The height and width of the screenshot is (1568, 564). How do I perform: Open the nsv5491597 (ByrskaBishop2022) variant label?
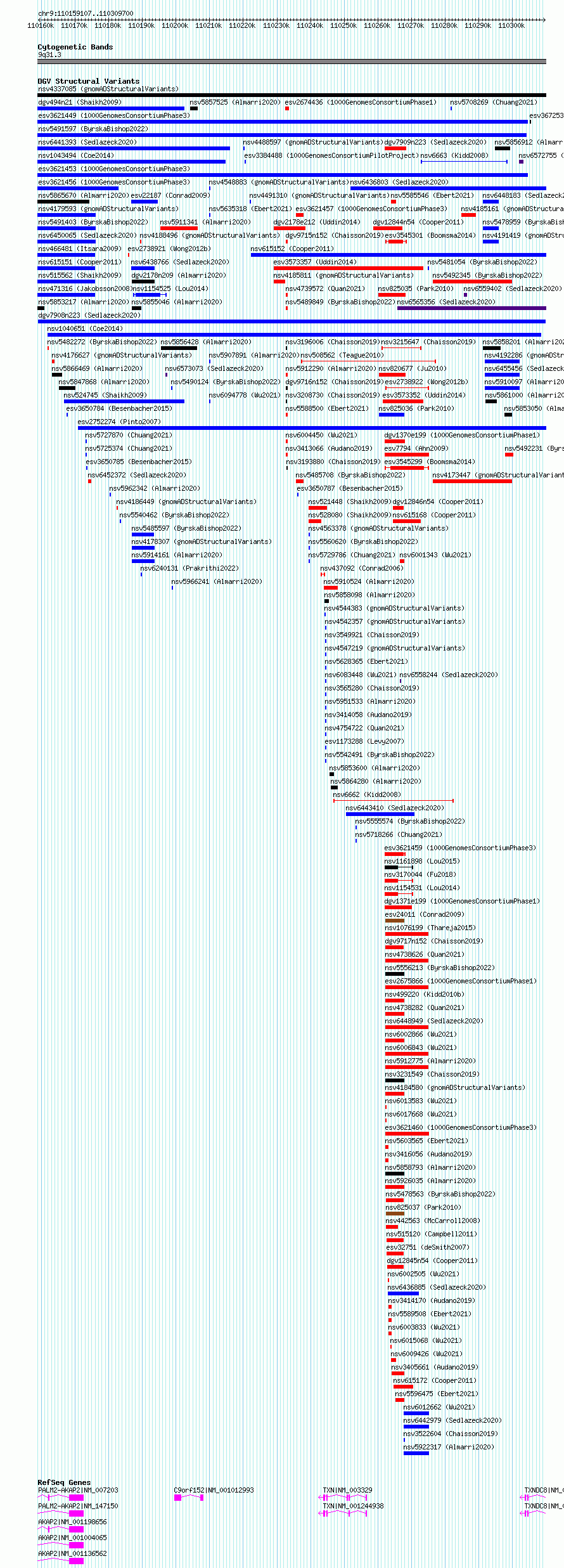[93, 129]
